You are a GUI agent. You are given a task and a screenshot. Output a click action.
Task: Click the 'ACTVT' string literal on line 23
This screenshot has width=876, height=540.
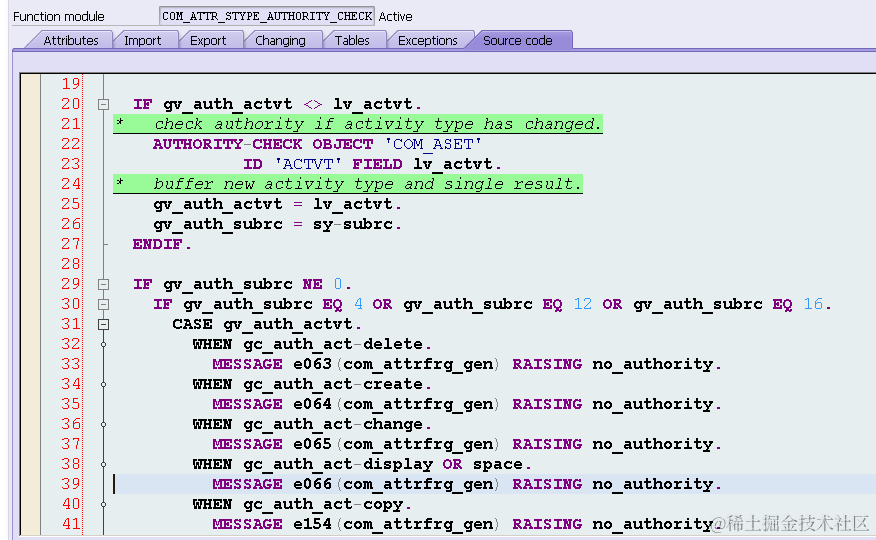[308, 164]
